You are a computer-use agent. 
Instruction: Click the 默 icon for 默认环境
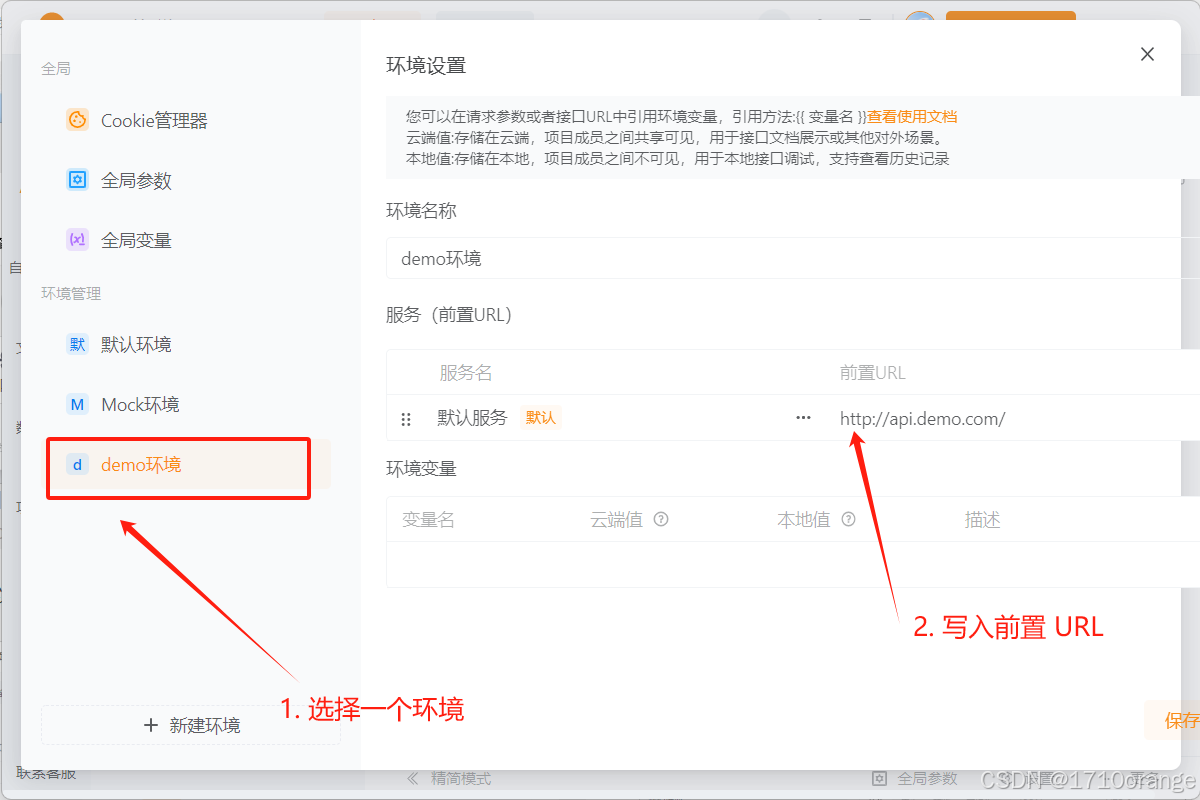[77, 344]
